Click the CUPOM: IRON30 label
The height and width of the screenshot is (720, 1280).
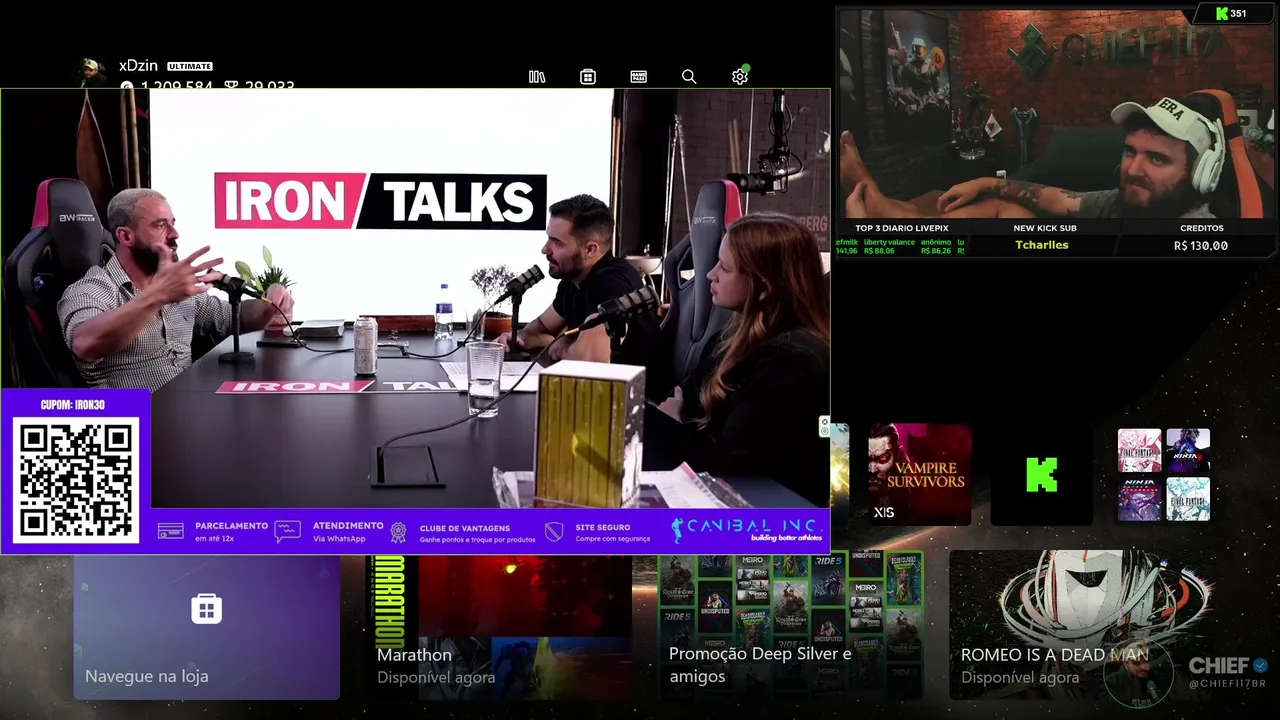coord(73,405)
